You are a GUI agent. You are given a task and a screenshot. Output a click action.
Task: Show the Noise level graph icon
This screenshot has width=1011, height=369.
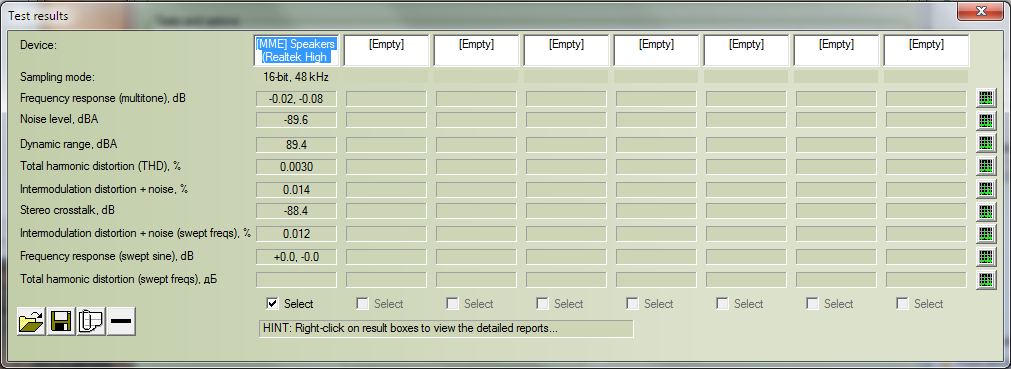[985, 121]
